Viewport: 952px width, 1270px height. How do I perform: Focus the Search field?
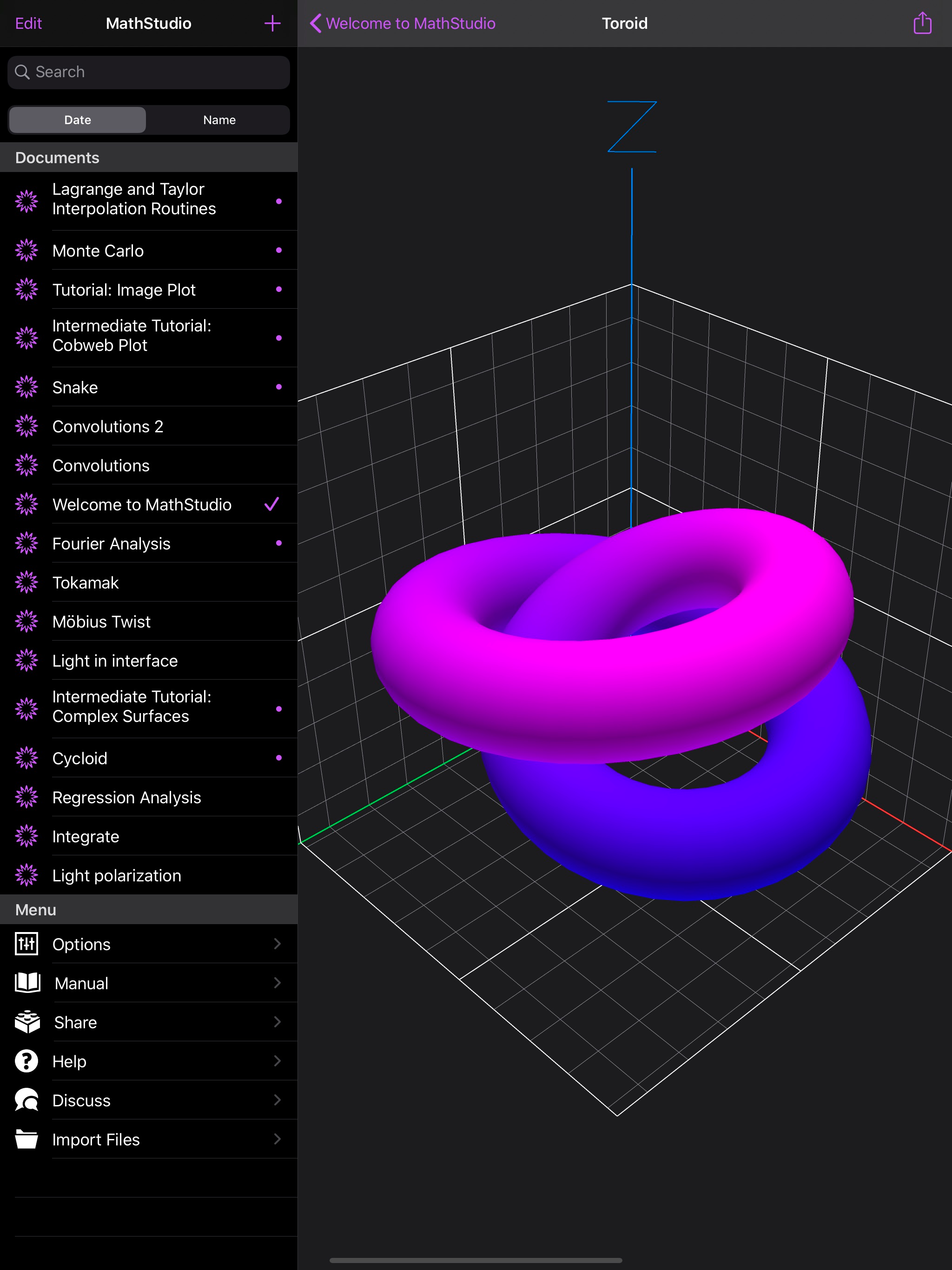tap(149, 73)
